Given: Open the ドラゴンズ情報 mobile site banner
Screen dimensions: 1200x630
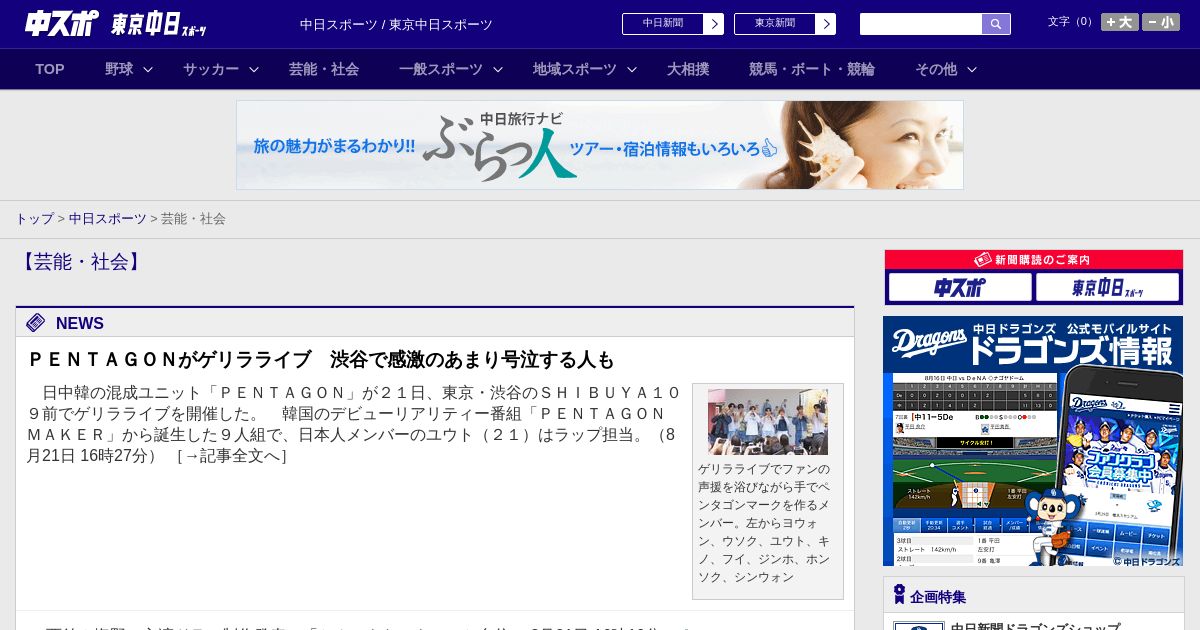Looking at the screenshot, I should point(1033,441).
